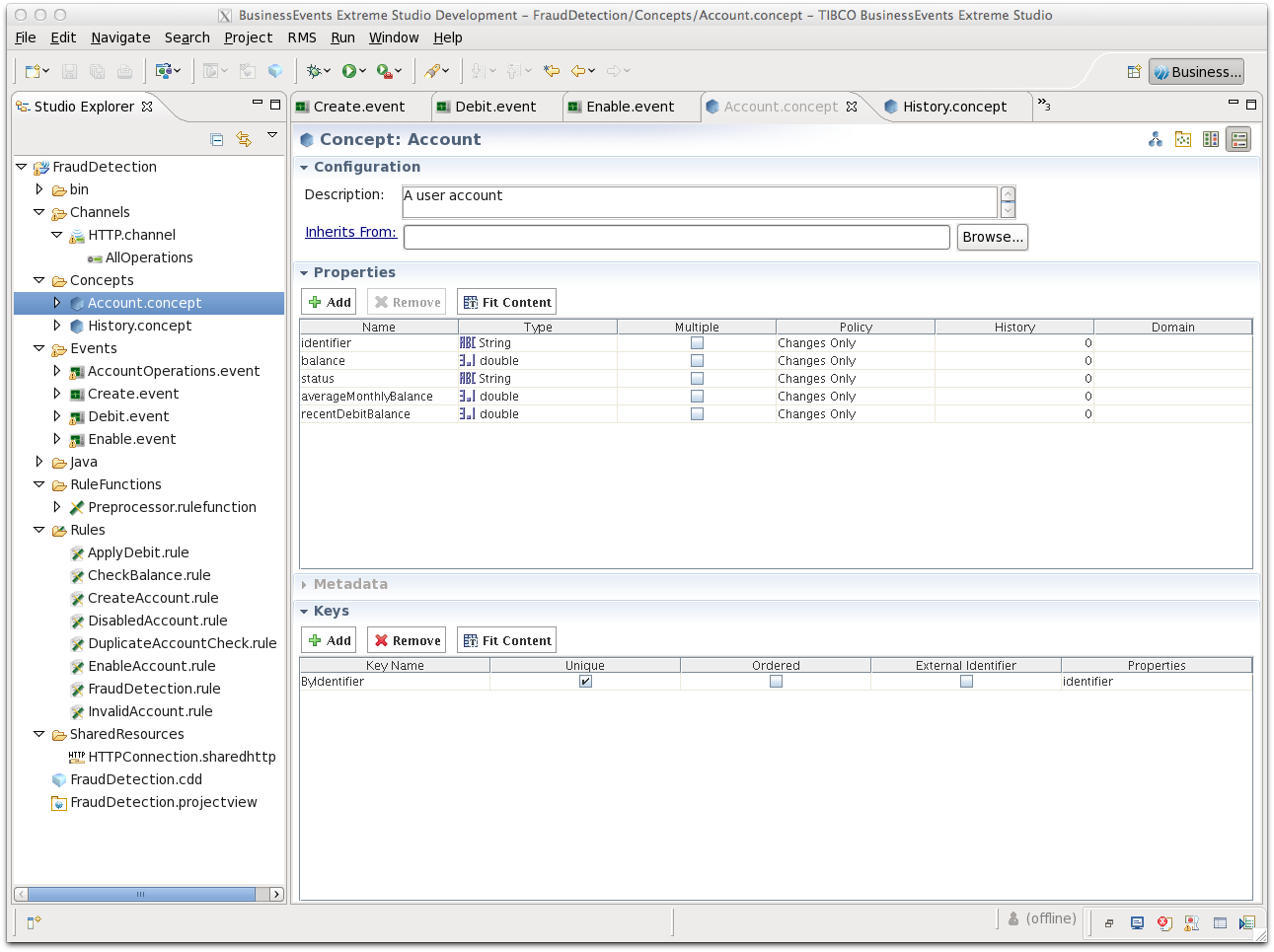Click the Open Perspective icon
Image resolution: width=1274 pixels, height=952 pixels.
pyautogui.click(x=1134, y=72)
